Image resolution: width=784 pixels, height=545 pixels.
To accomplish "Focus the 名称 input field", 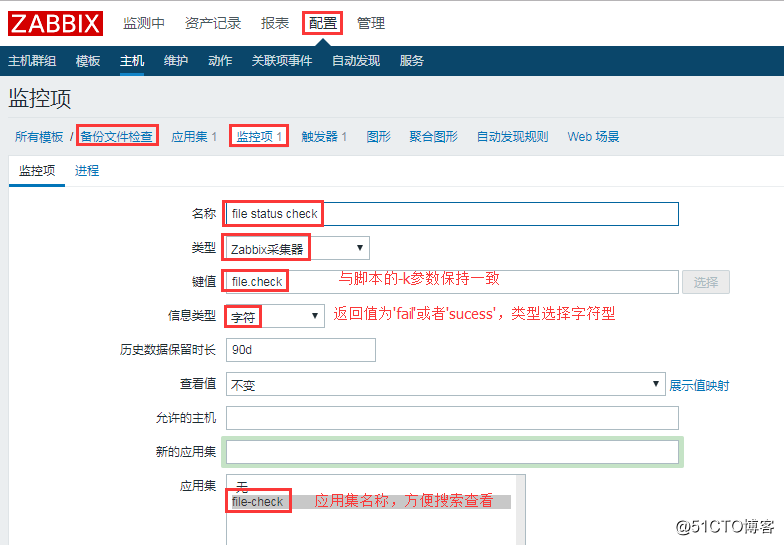I will click(452, 214).
